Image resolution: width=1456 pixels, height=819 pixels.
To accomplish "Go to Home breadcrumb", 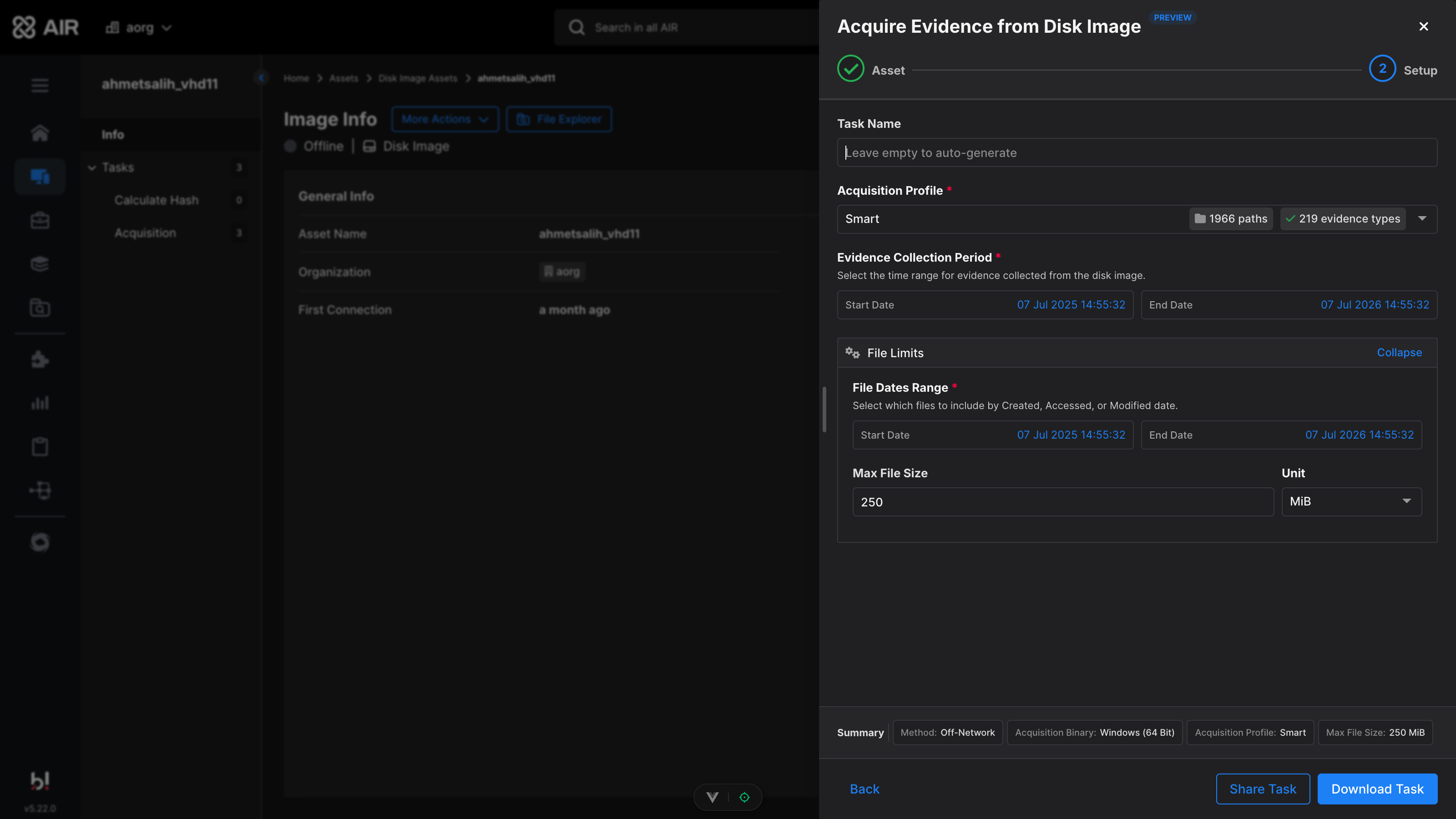I will tap(296, 78).
